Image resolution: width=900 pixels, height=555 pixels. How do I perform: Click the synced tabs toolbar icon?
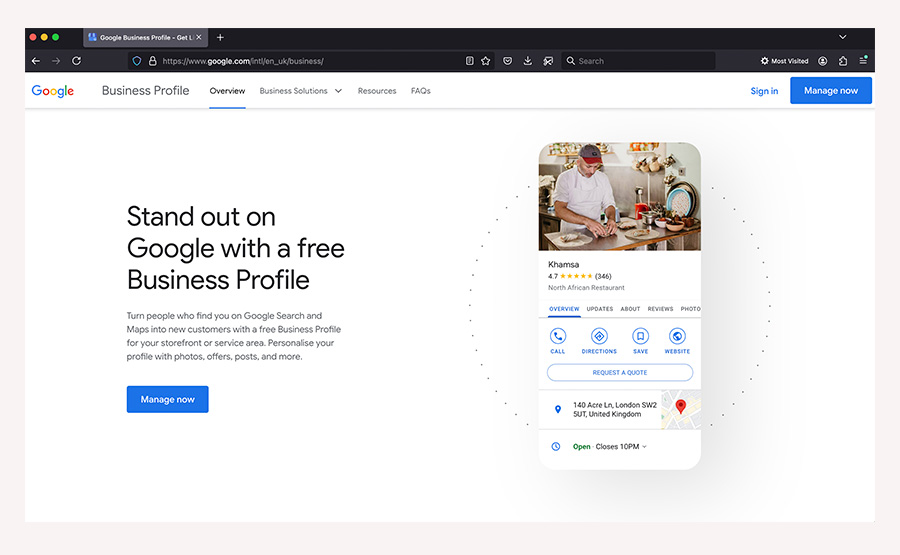tap(548, 61)
